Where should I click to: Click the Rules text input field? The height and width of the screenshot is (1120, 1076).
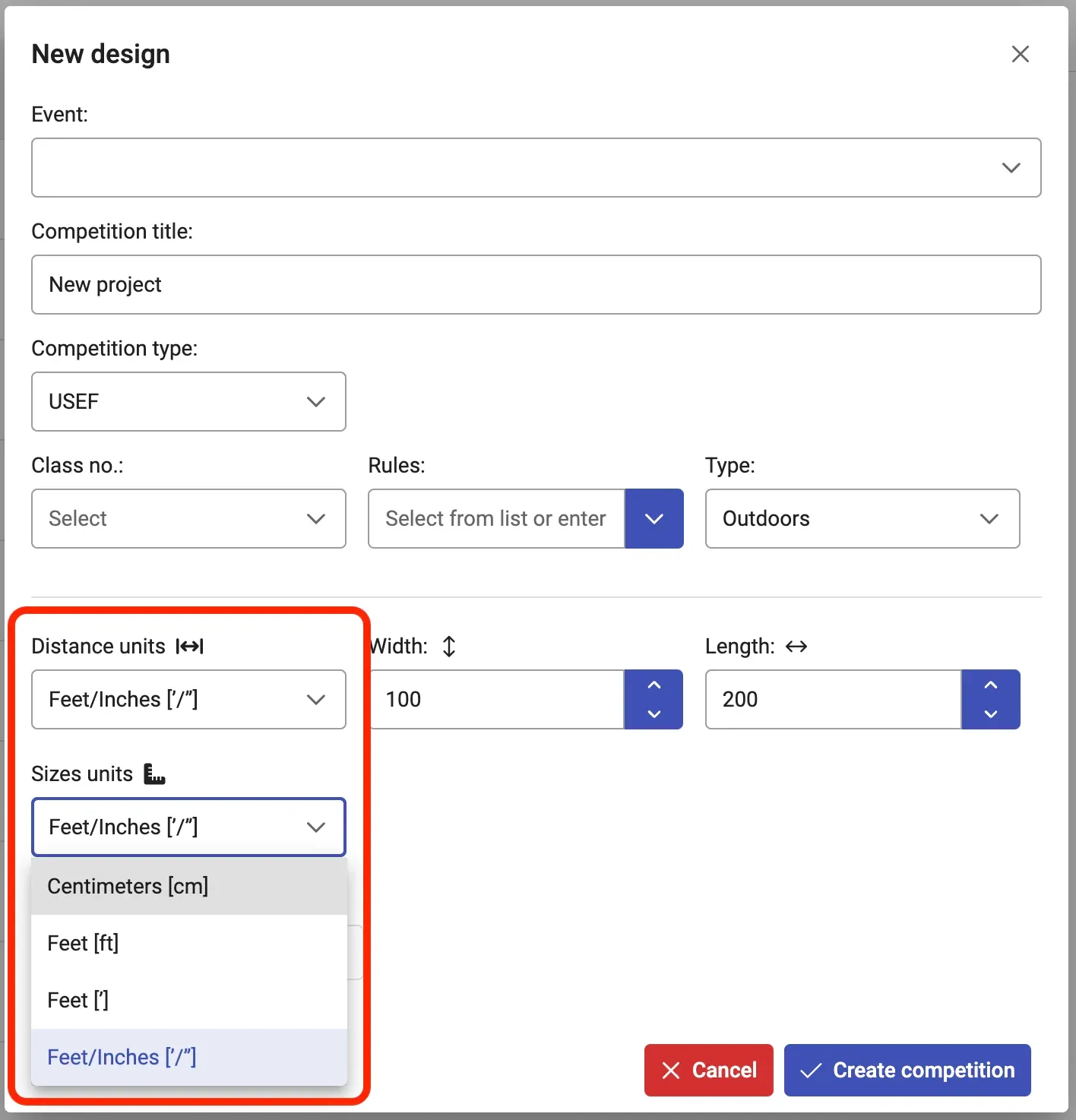click(496, 518)
